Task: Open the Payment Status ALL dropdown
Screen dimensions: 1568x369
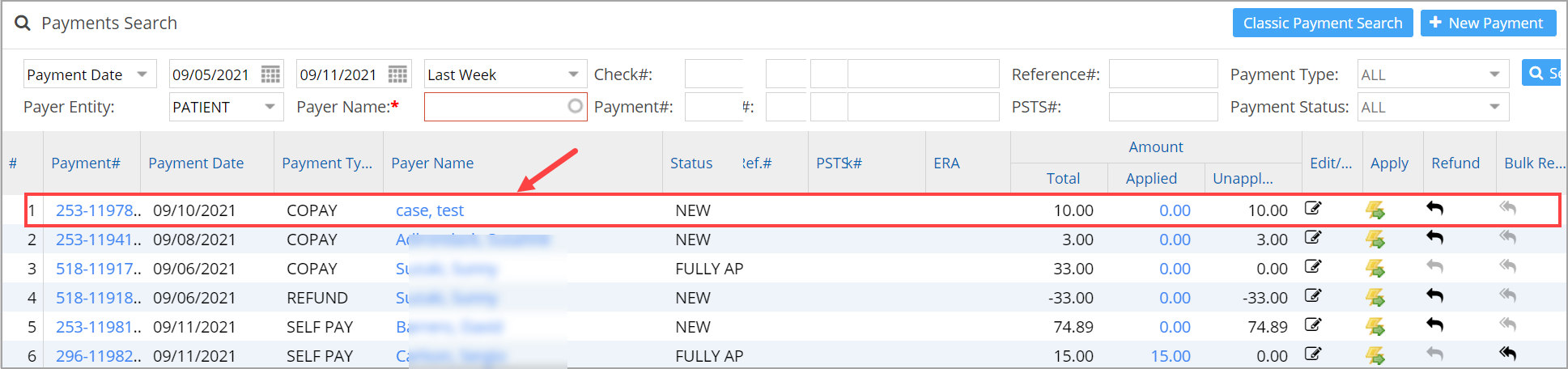Action: click(x=1494, y=107)
